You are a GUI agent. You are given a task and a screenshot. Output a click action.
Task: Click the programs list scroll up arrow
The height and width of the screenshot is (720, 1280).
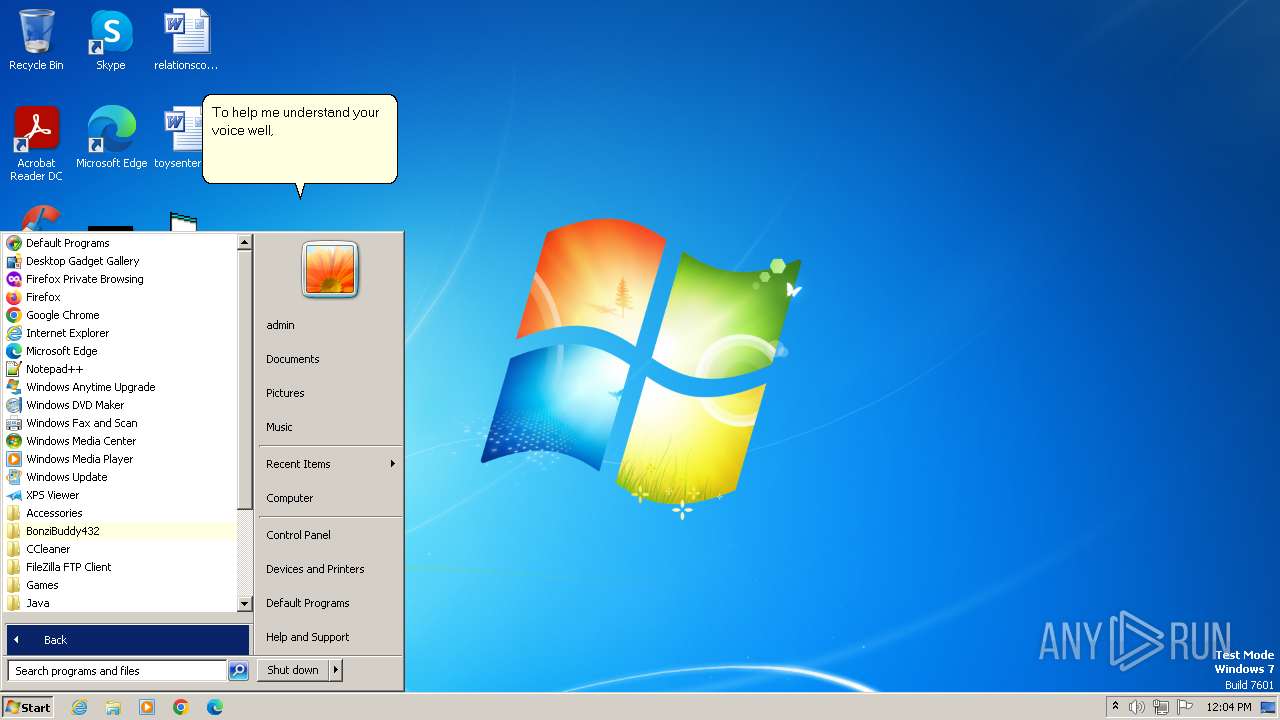click(244, 242)
